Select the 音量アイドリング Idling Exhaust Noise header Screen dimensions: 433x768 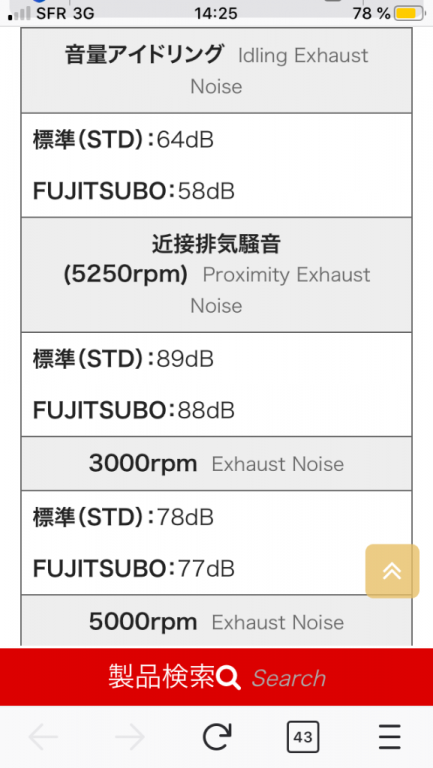tap(216, 71)
